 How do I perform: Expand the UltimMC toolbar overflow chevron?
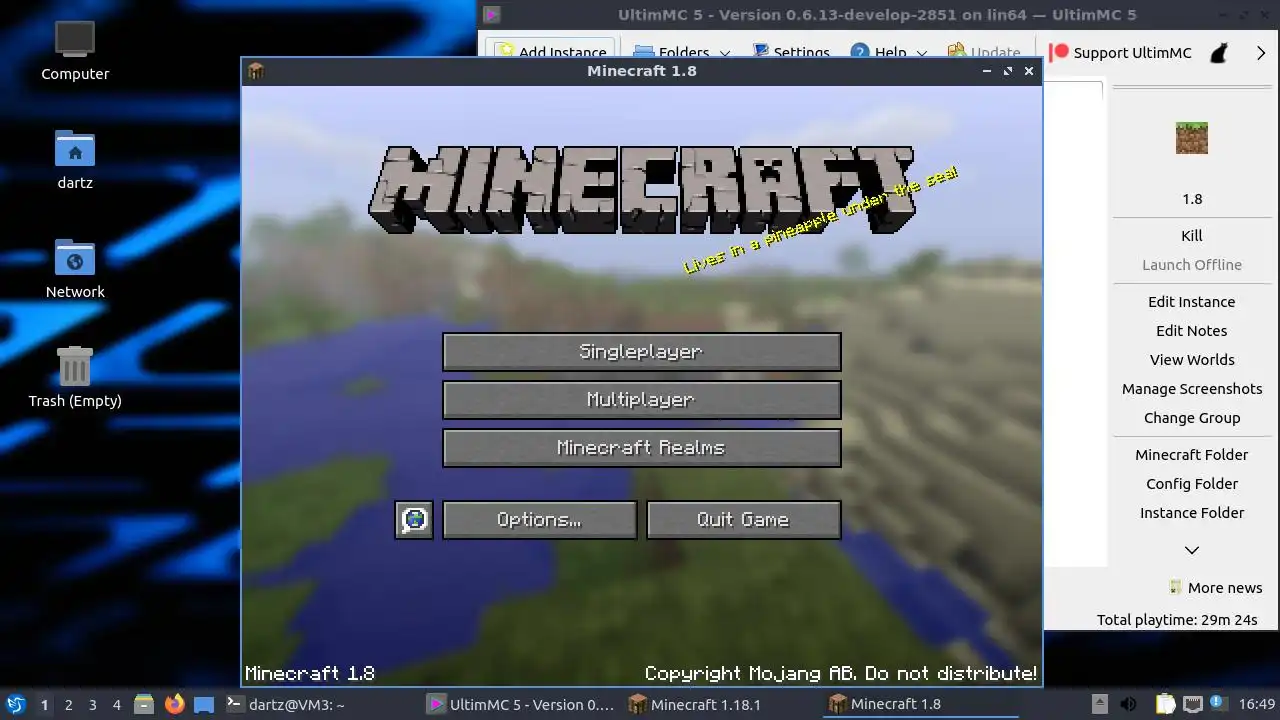pyautogui.click(x=1261, y=53)
